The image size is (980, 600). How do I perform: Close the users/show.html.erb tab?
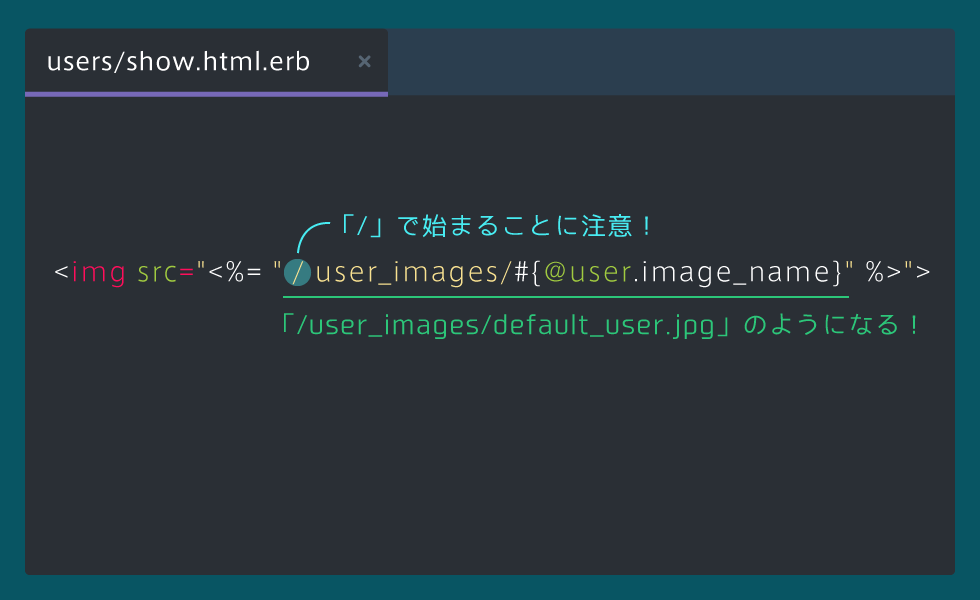(x=364, y=61)
